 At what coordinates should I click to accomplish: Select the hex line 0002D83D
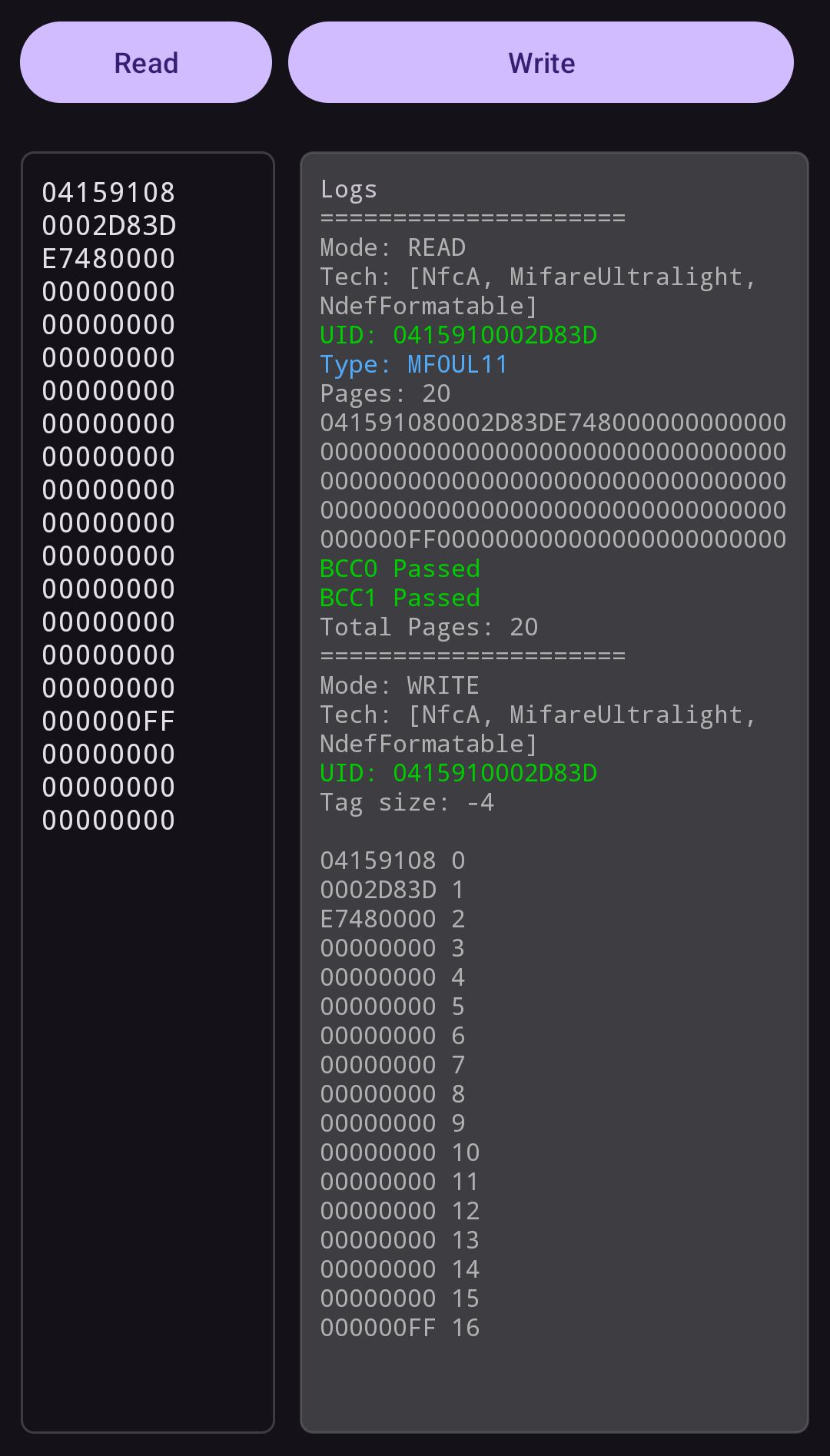[108, 226]
